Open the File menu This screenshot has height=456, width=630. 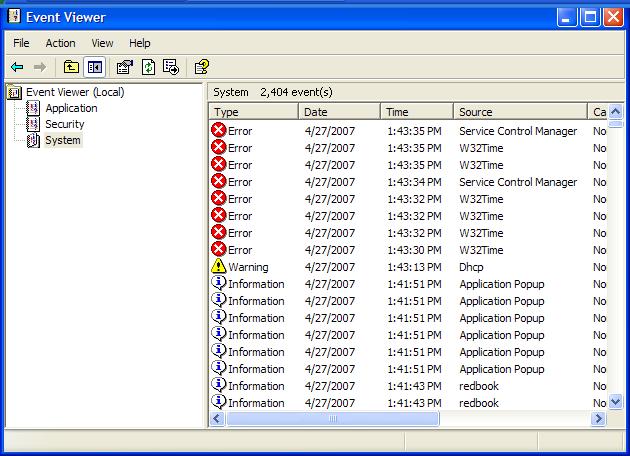pos(21,43)
